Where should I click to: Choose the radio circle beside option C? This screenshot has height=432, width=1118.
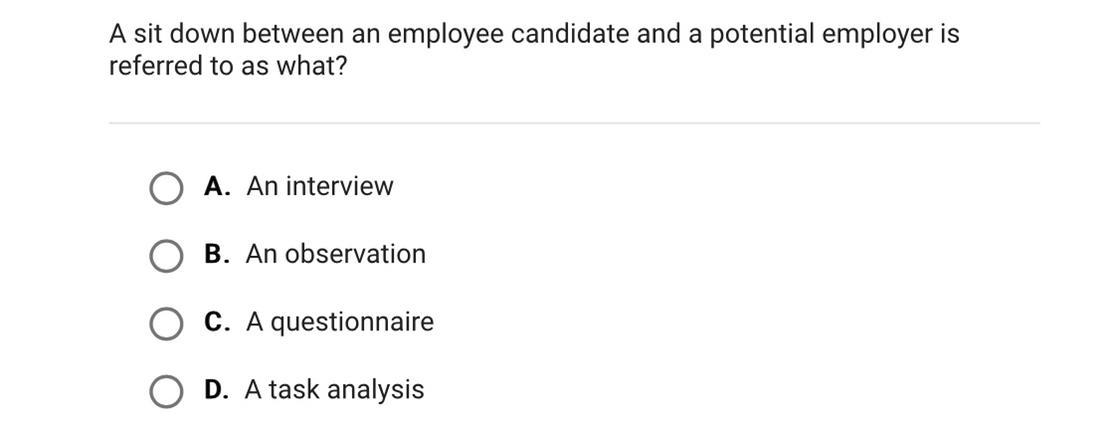pos(166,323)
